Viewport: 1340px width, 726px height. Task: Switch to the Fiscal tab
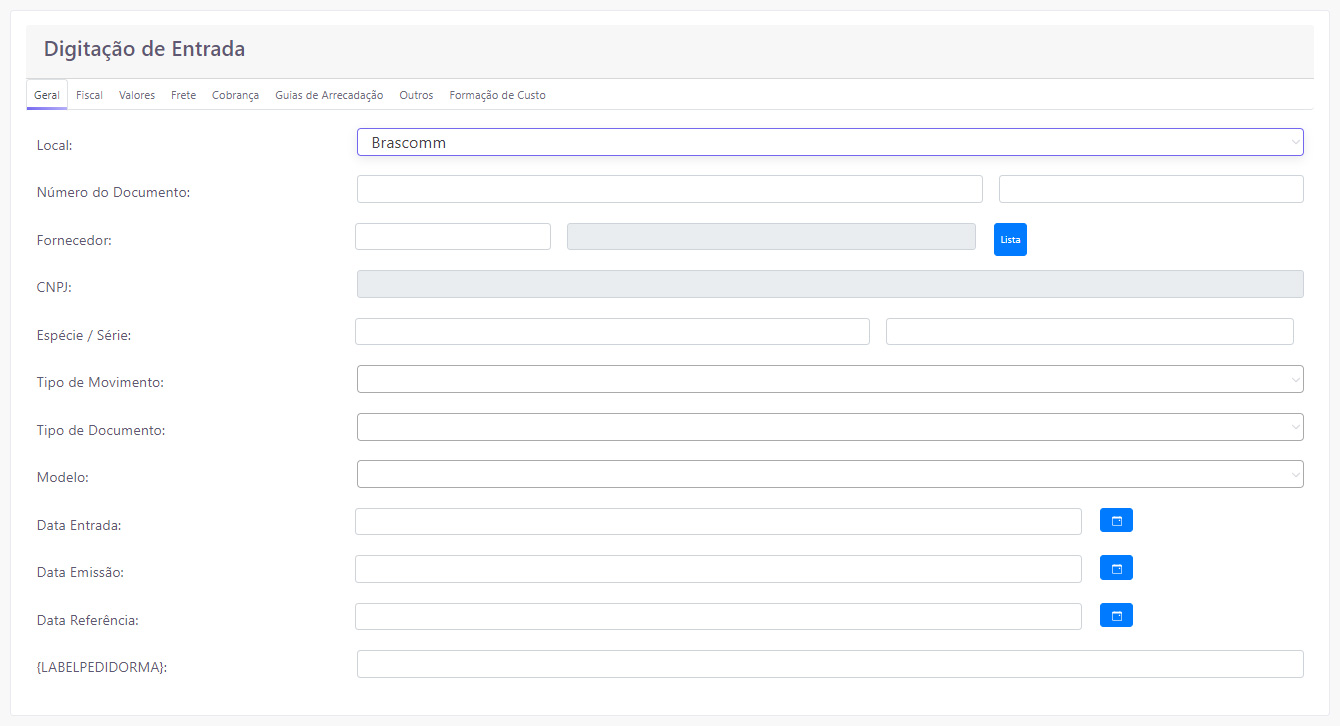coord(89,95)
